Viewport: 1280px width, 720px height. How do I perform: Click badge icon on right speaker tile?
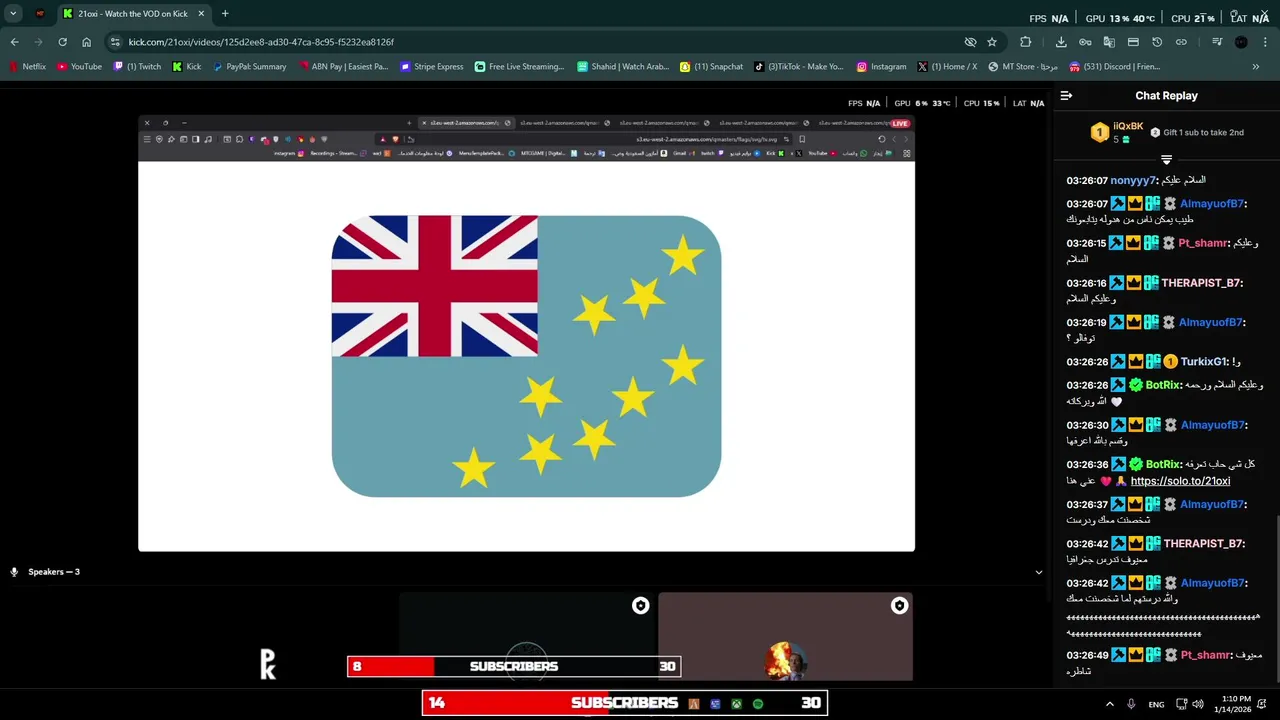pyautogui.click(x=899, y=606)
